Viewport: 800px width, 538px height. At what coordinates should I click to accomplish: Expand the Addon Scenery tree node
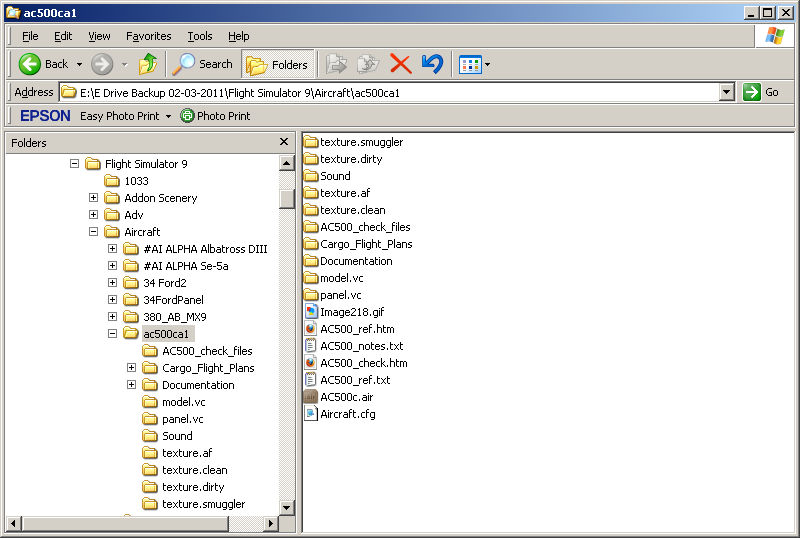click(93, 198)
